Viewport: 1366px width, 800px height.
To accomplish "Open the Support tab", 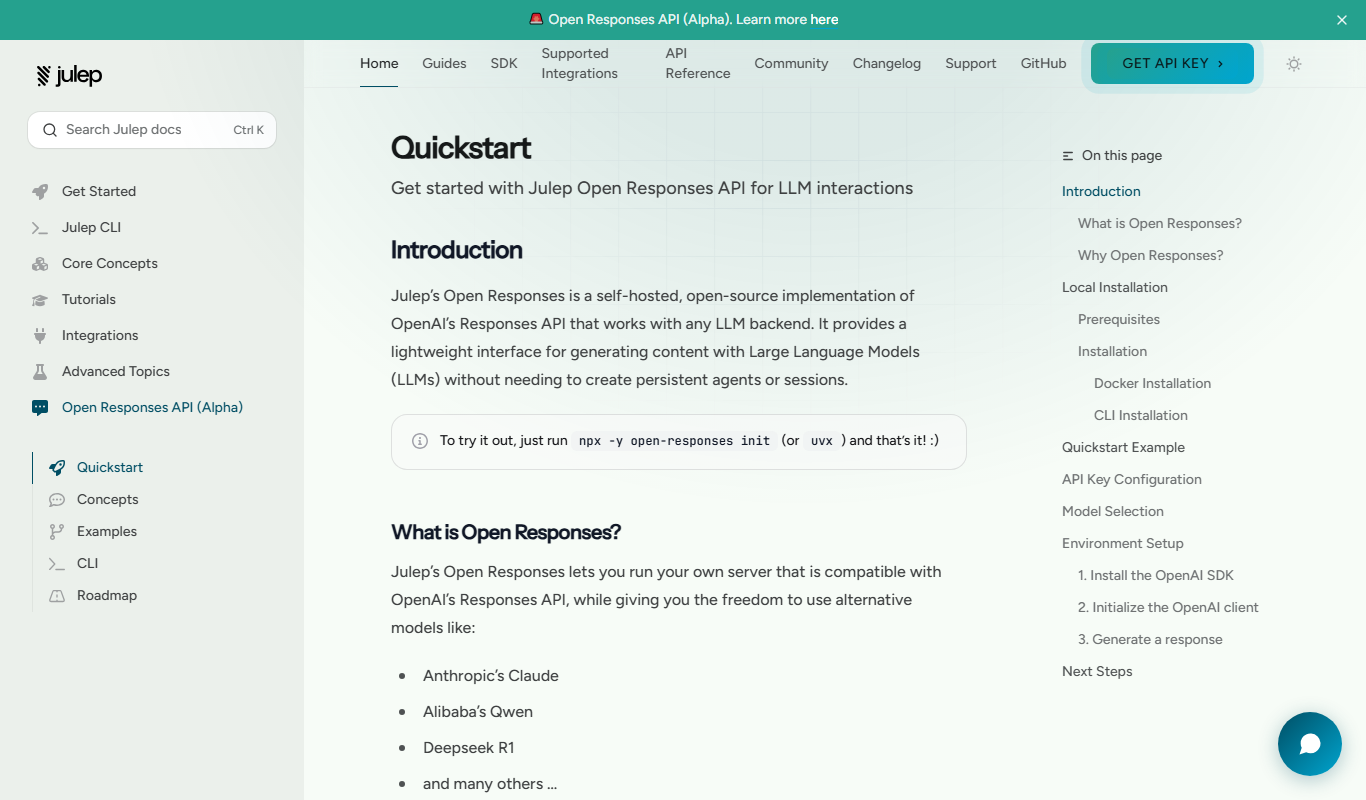I will point(971,63).
